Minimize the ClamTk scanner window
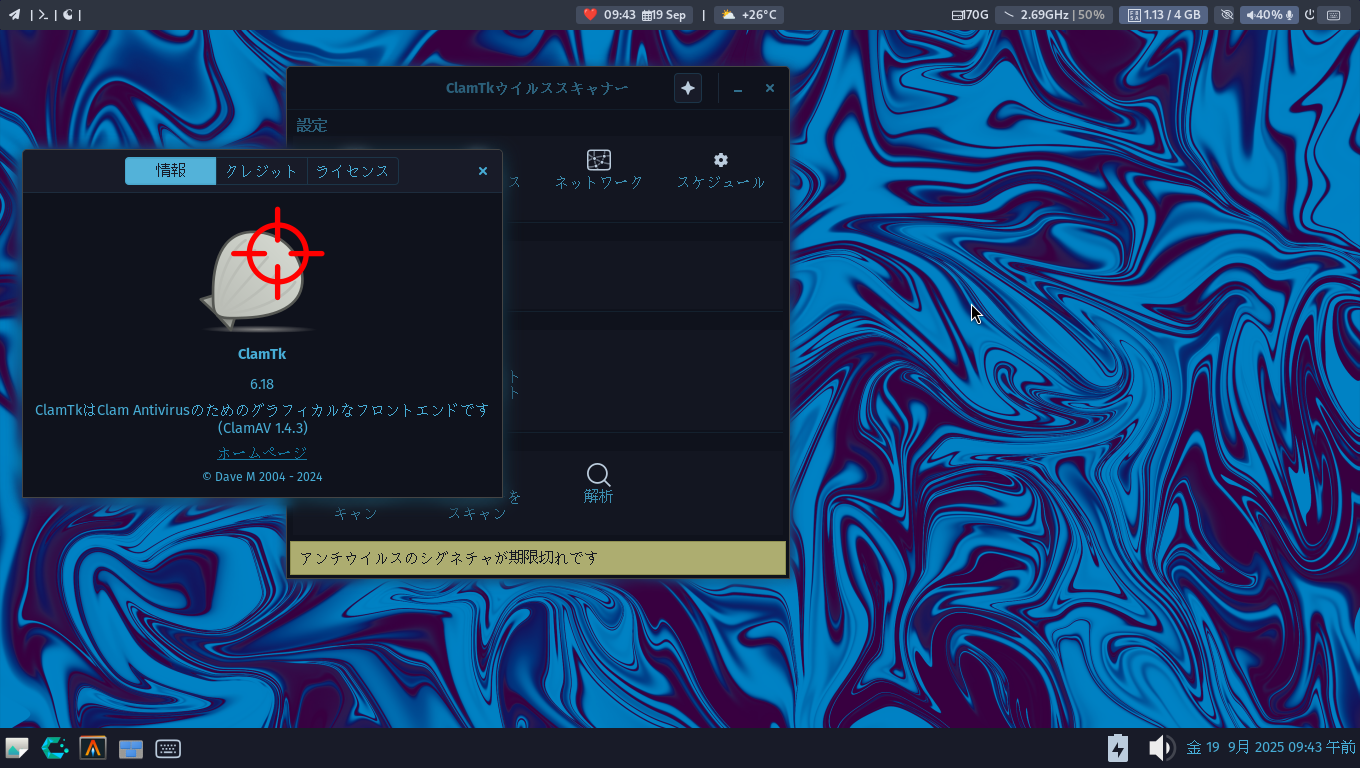 [x=738, y=89]
